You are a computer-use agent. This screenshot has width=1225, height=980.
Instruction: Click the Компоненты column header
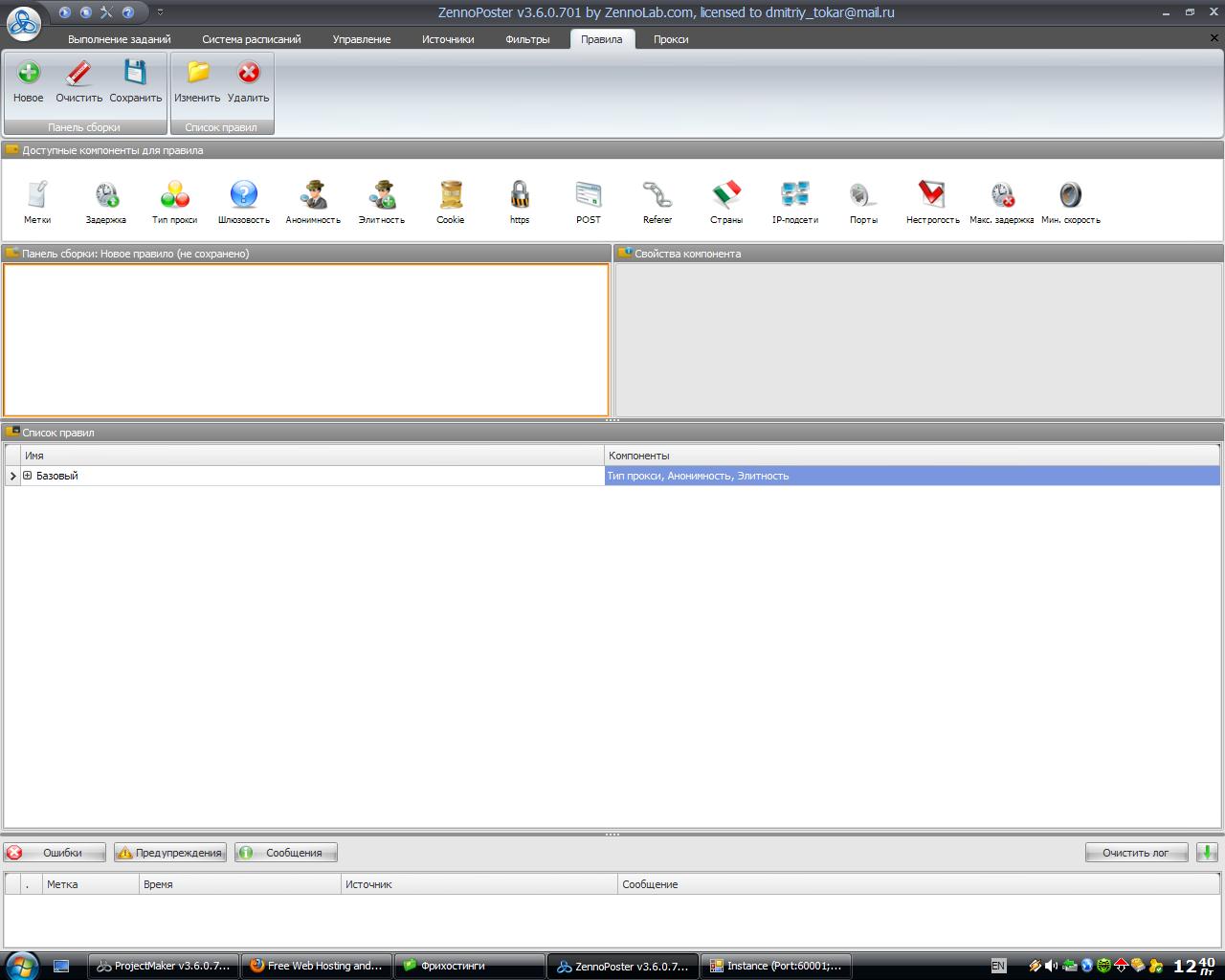click(912, 456)
